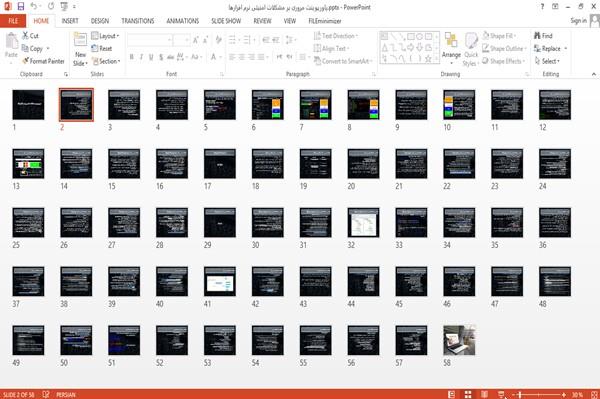The height and width of the screenshot is (399, 600).
Task: Select slide 10 thumbnail
Action: [459, 105]
